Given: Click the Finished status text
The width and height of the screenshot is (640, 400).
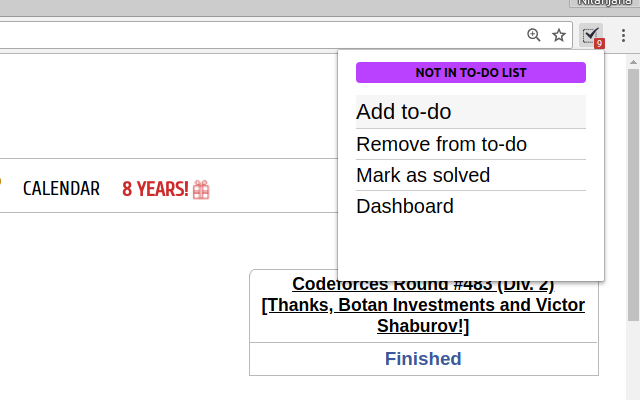Looking at the screenshot, I should pos(423,359).
